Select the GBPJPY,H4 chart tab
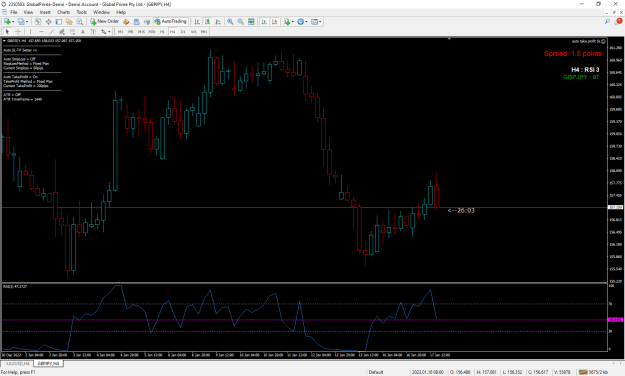Screen dimensions: 625x376 [x=48, y=364]
